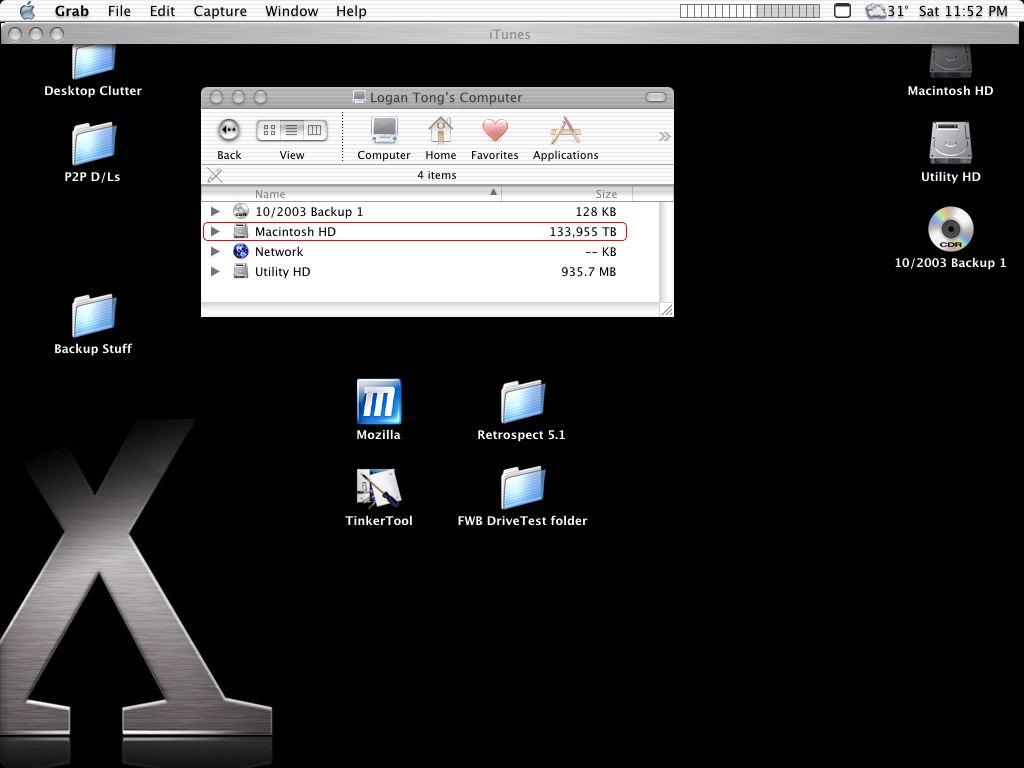
Task: Switch Finder to icon view
Action: point(269,131)
